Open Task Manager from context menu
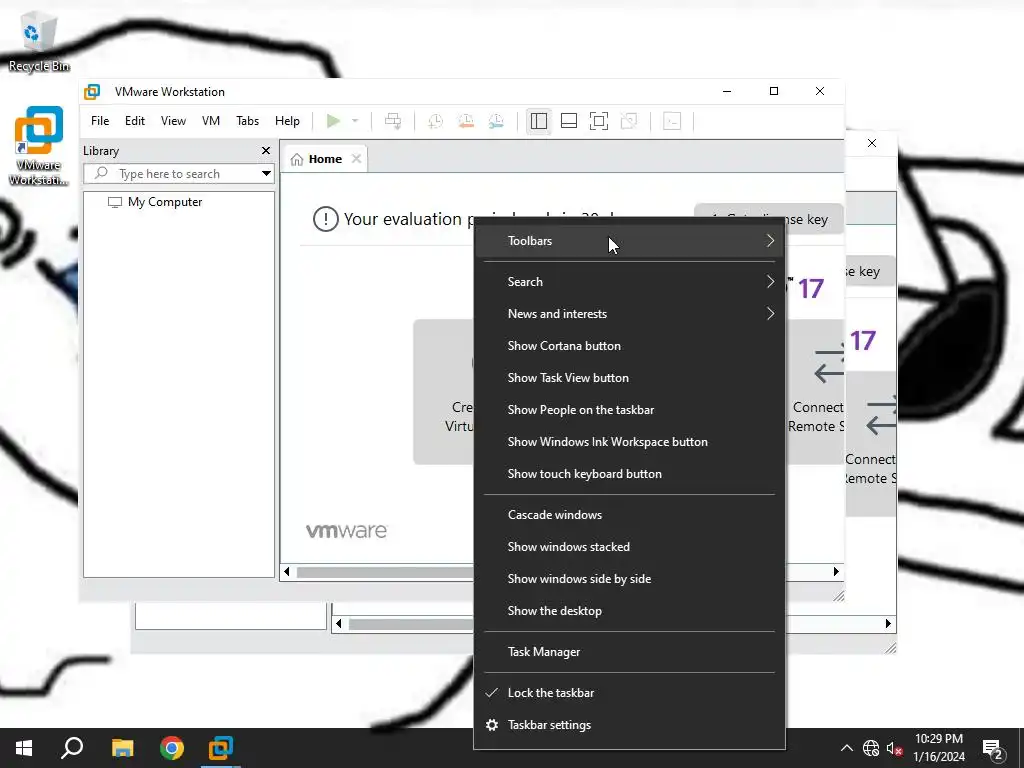This screenshot has width=1024, height=768. click(630, 652)
